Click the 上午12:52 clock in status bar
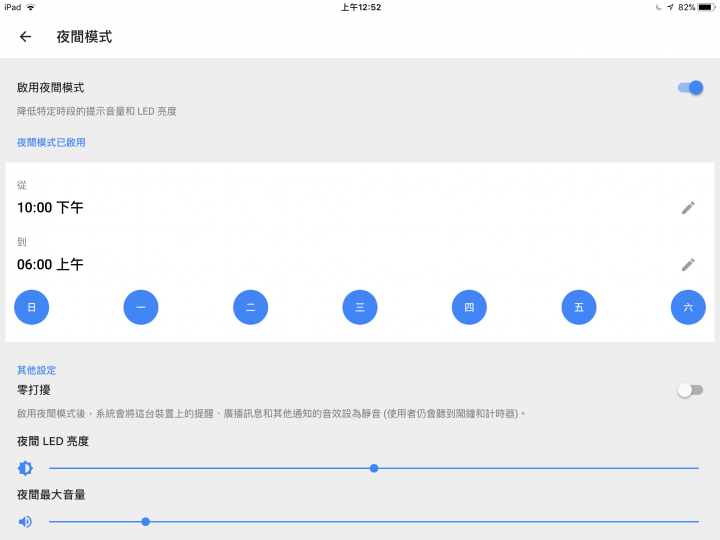The height and width of the screenshot is (540, 720). (x=361, y=7)
